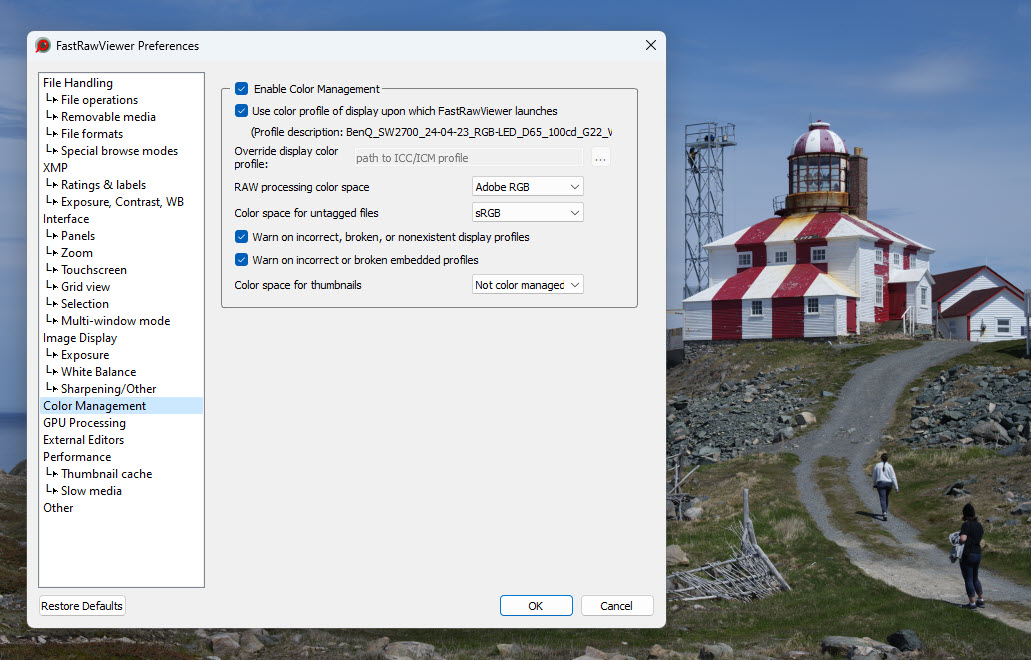Click the browse button for ICC profile path
Image resolution: width=1031 pixels, height=660 pixels.
tap(600, 157)
